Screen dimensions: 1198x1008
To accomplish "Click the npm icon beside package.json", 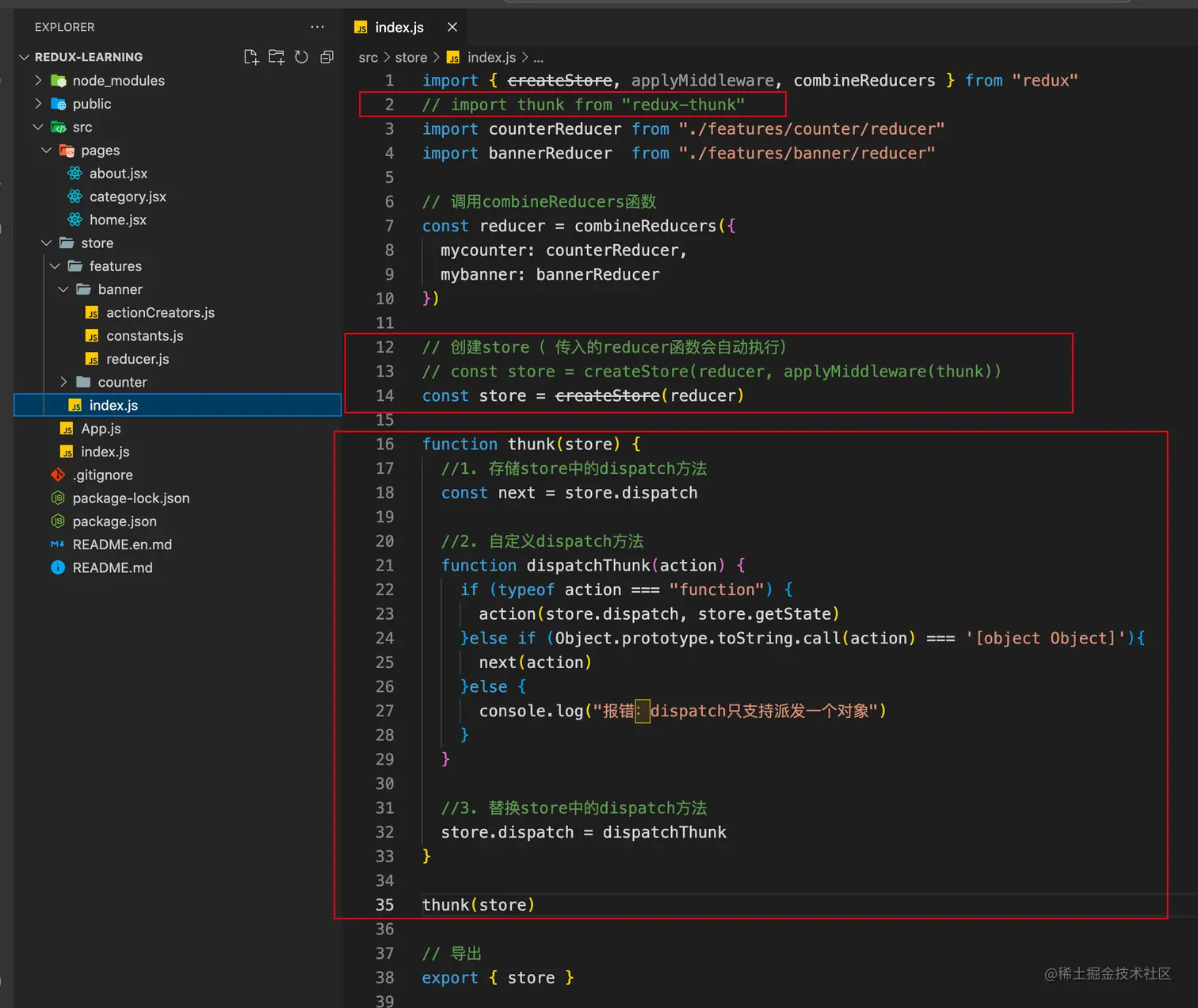I will tap(58, 521).
